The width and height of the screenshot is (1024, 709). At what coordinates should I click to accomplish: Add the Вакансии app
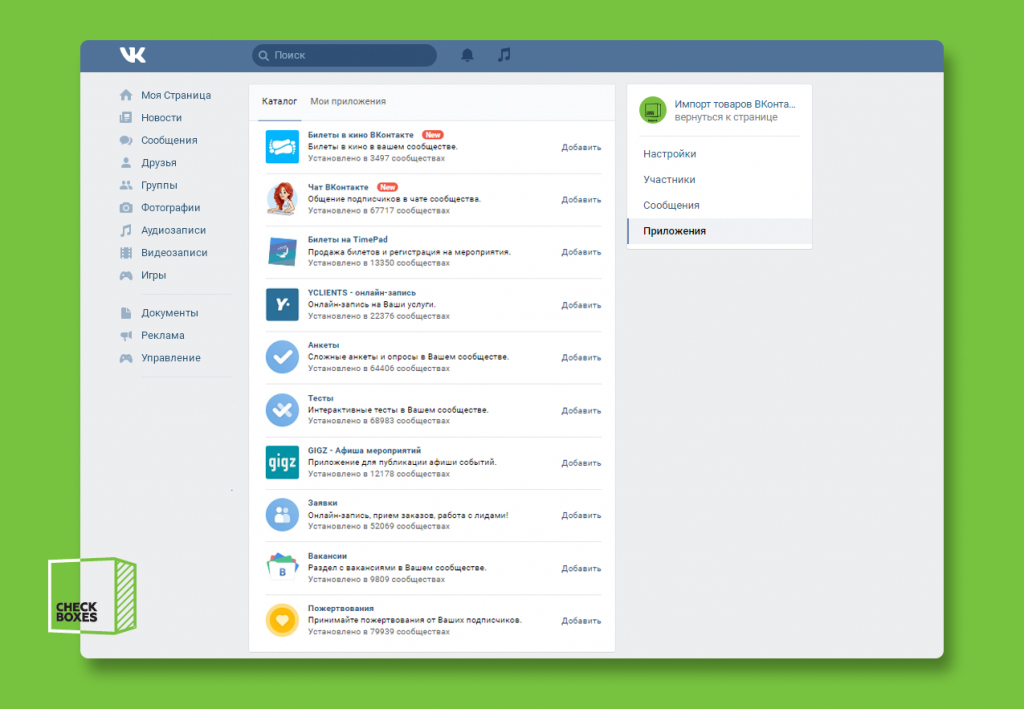tap(581, 569)
